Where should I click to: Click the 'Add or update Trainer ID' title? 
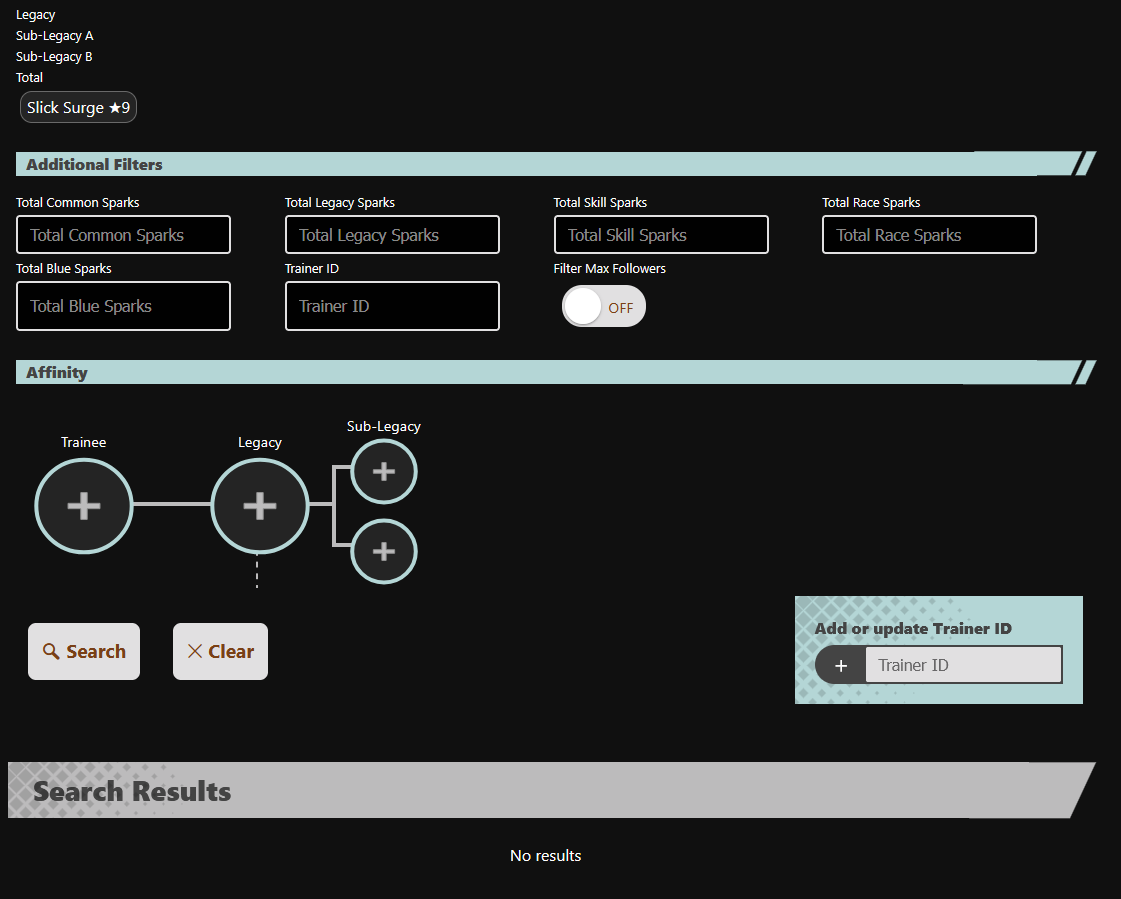[913, 628]
